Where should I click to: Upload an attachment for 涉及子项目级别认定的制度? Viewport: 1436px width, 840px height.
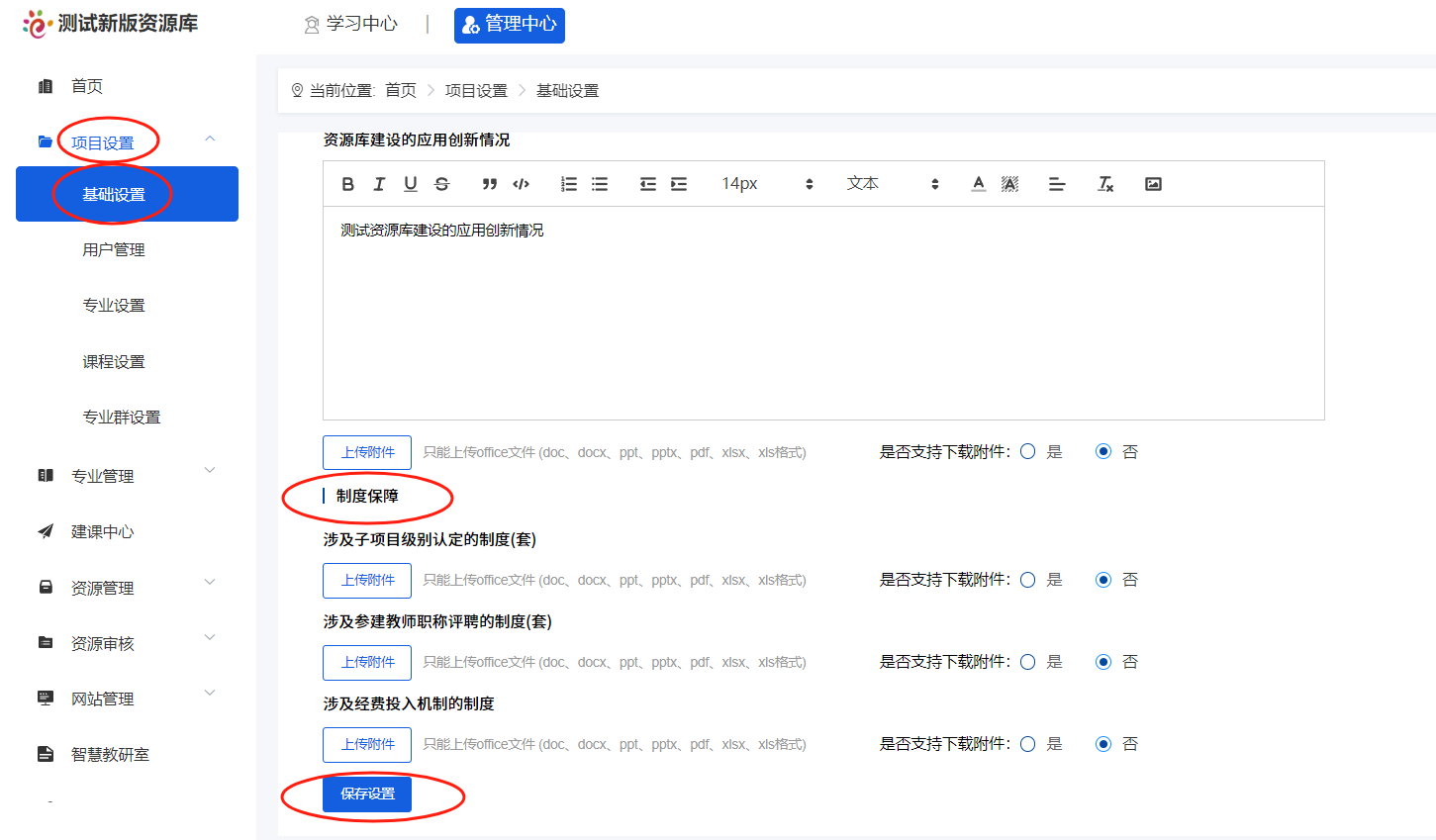(x=366, y=580)
